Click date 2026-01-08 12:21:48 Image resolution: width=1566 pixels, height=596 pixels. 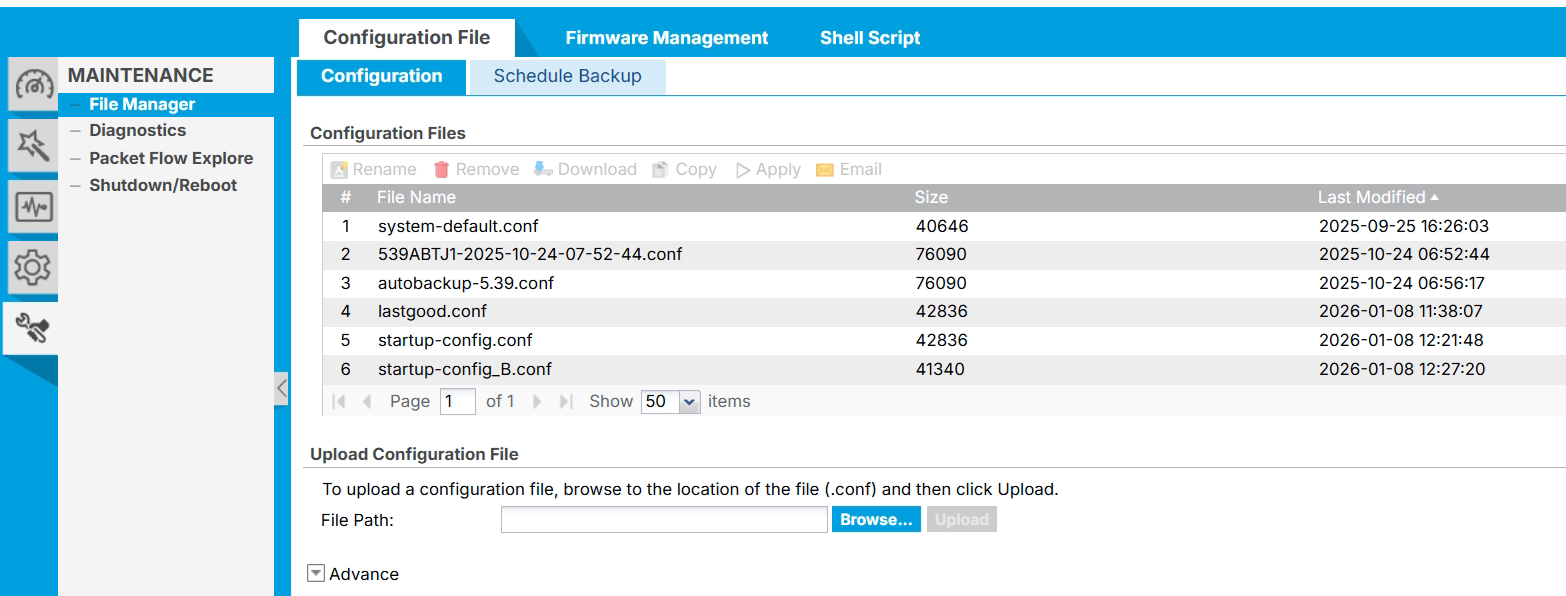[x=1402, y=340]
